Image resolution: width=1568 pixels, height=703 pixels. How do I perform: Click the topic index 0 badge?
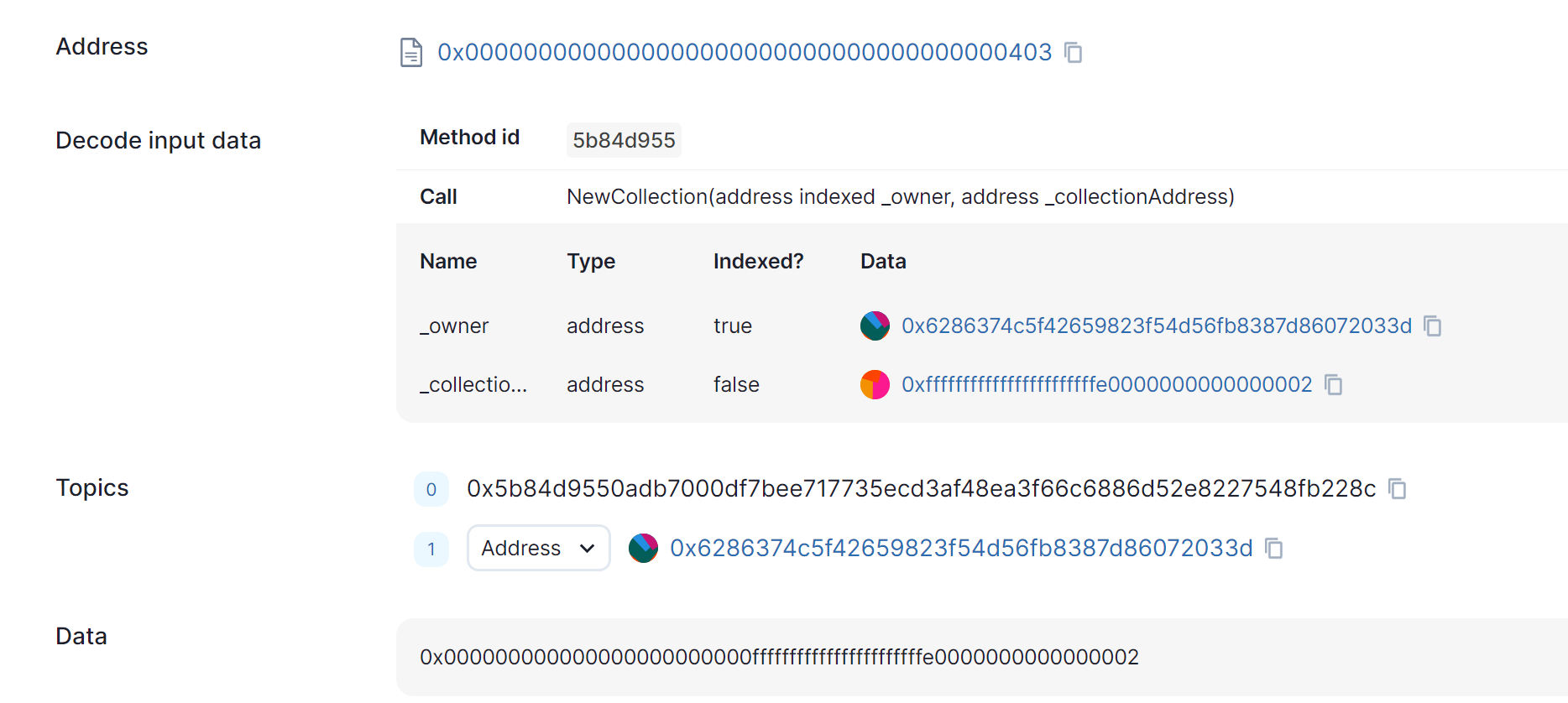pos(431,490)
